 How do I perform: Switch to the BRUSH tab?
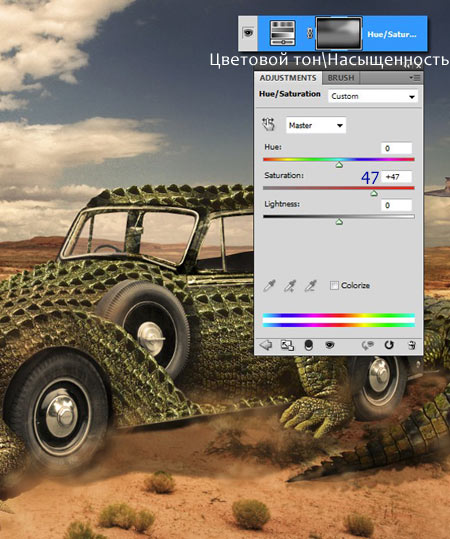pos(341,78)
